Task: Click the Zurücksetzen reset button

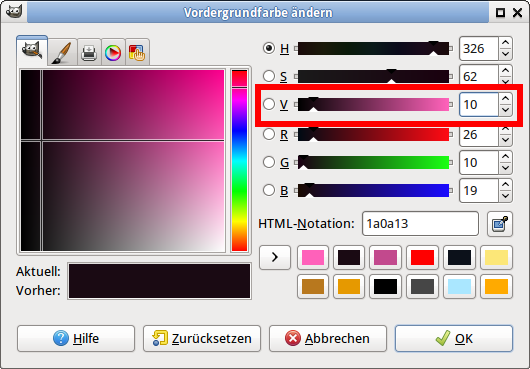Action: click(x=202, y=338)
